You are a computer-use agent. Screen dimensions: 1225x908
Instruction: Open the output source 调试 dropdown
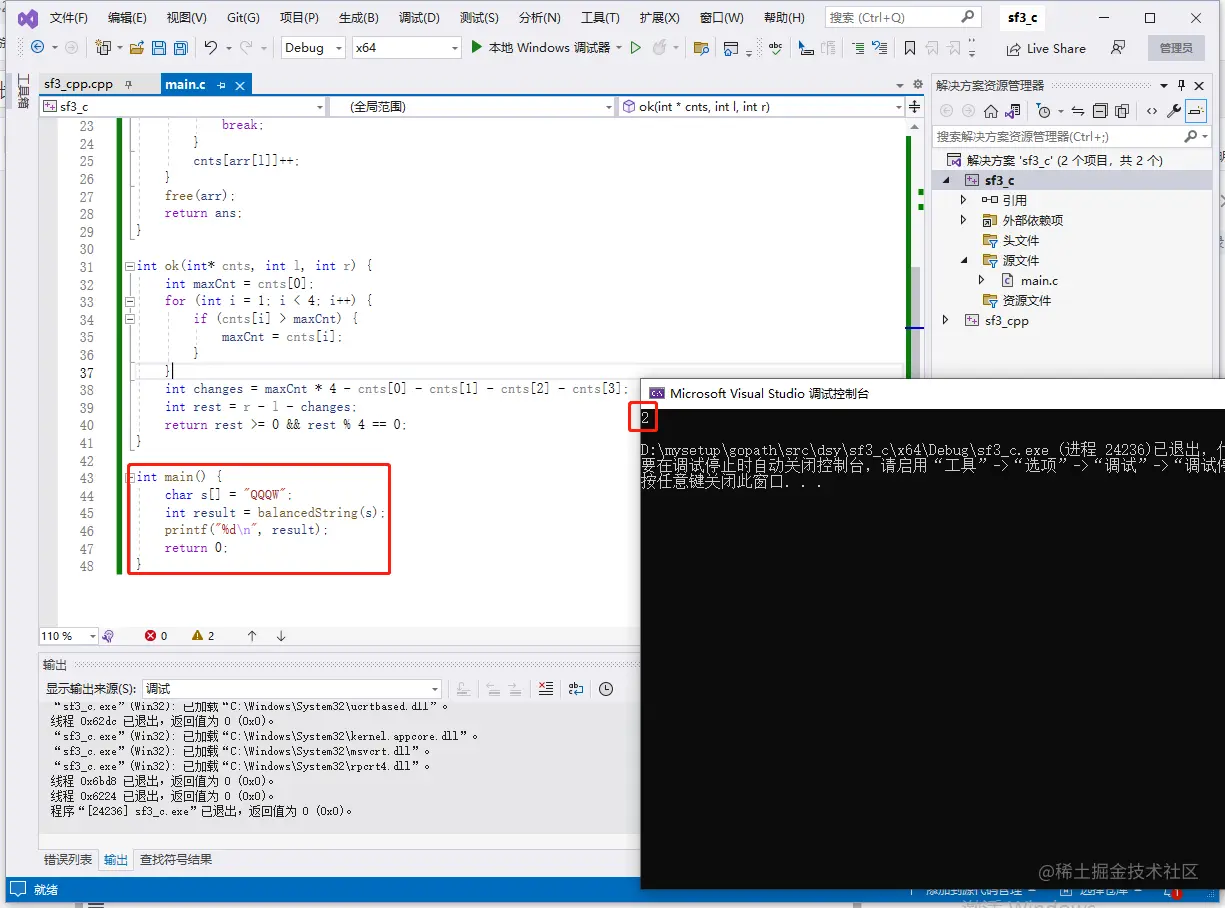click(x=292, y=688)
